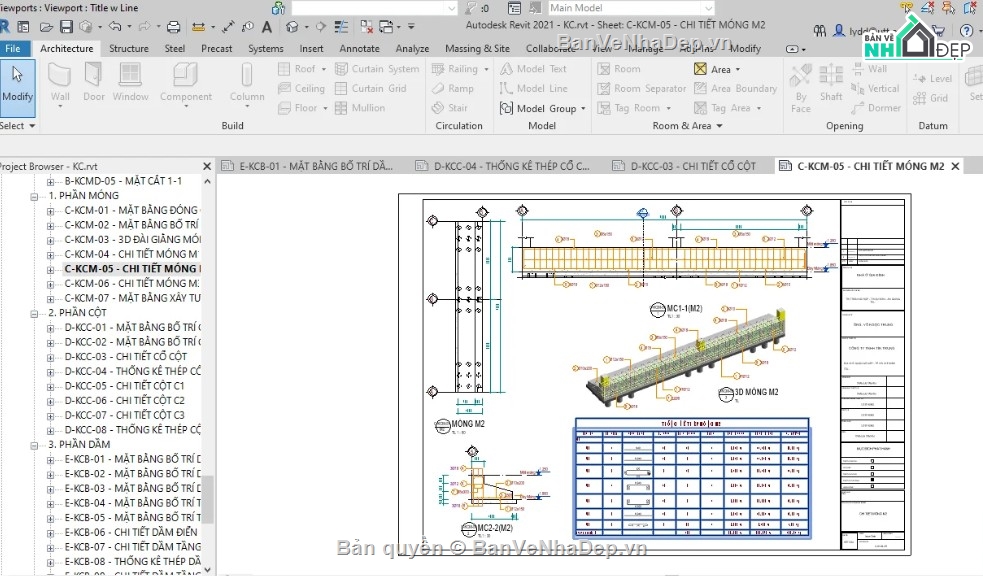
Task: Switch to the Annotate ribbon tab
Action: point(359,48)
